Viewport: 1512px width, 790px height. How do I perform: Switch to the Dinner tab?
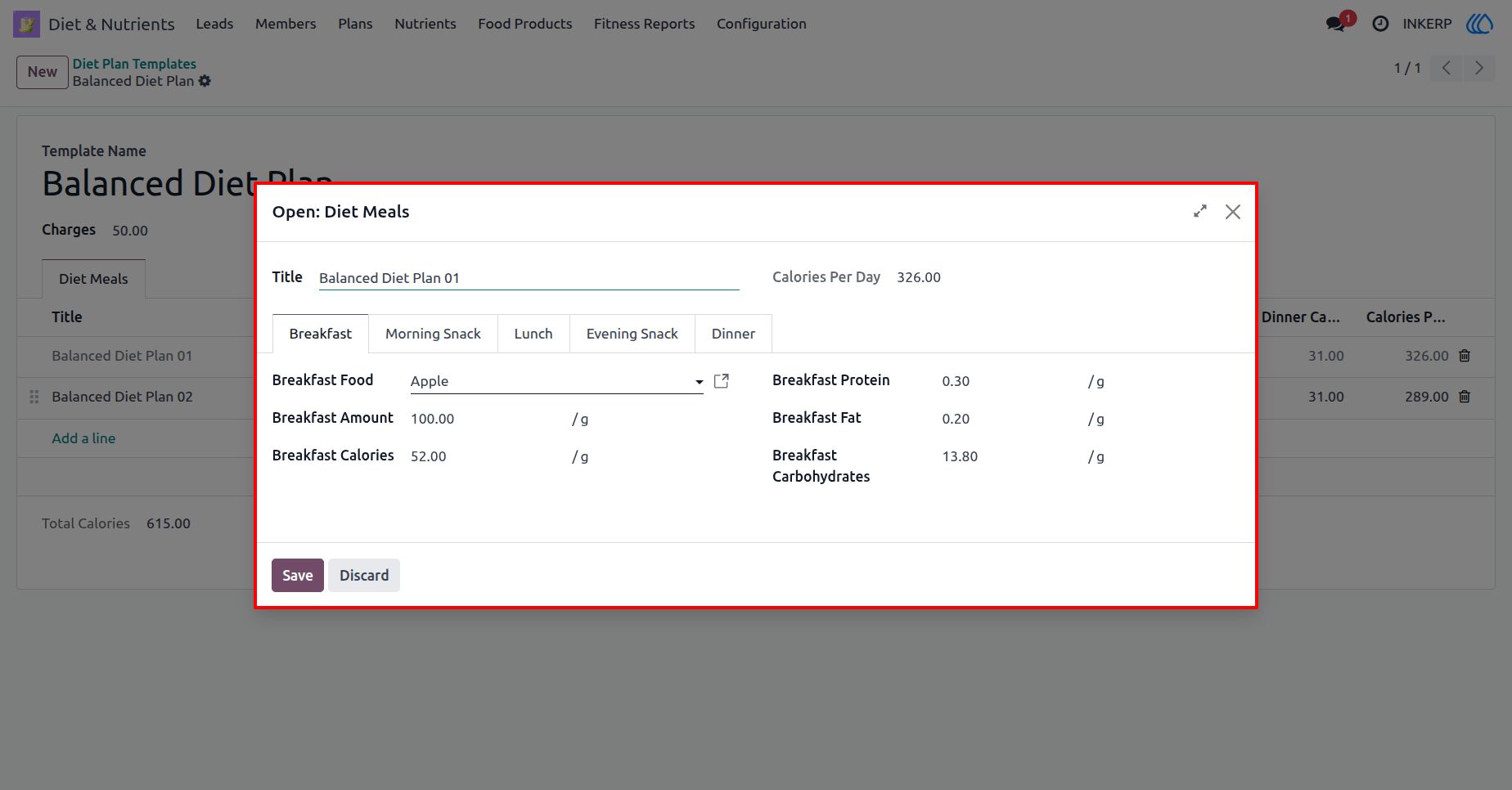pos(733,334)
